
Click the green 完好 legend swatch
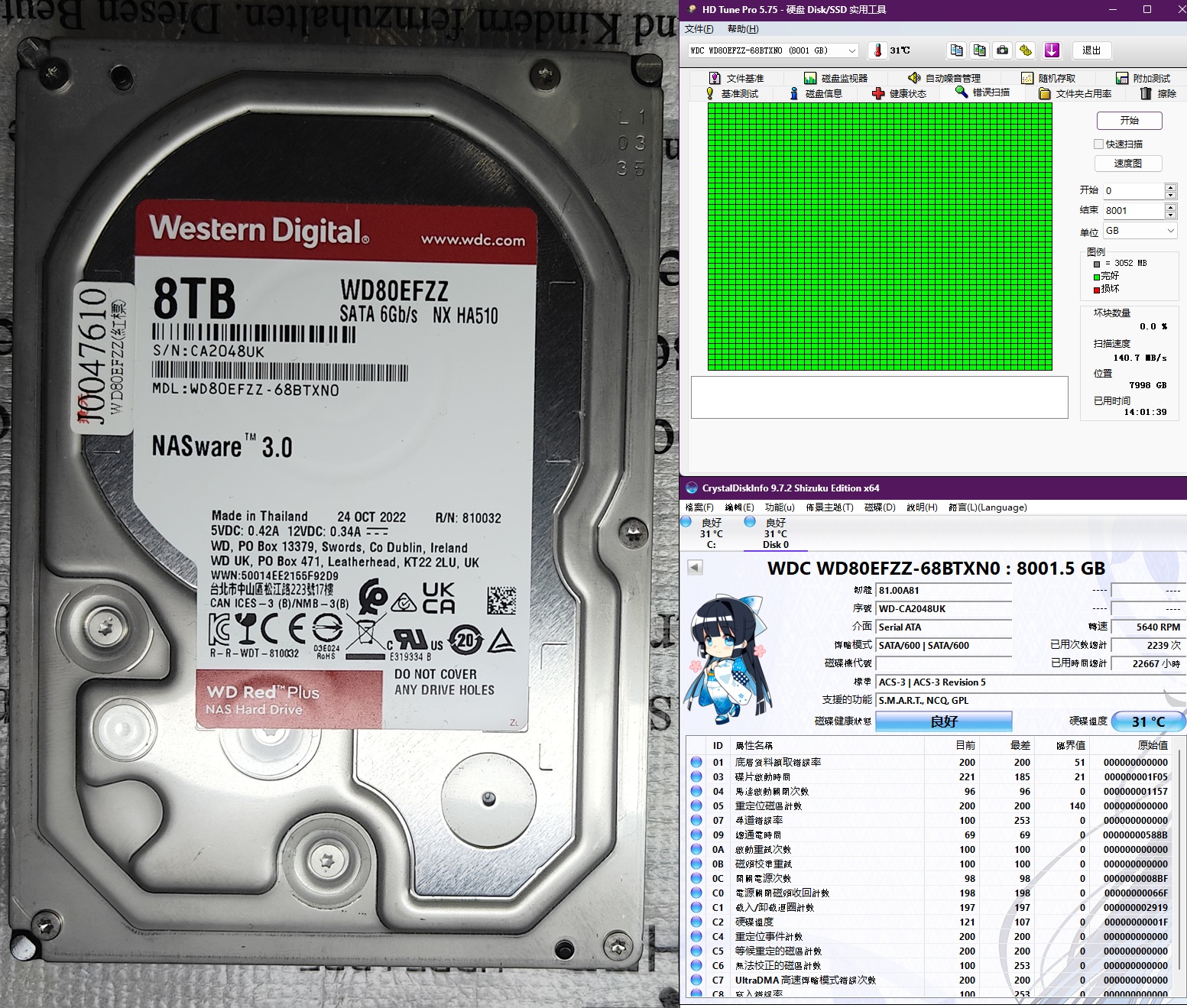click(1097, 277)
